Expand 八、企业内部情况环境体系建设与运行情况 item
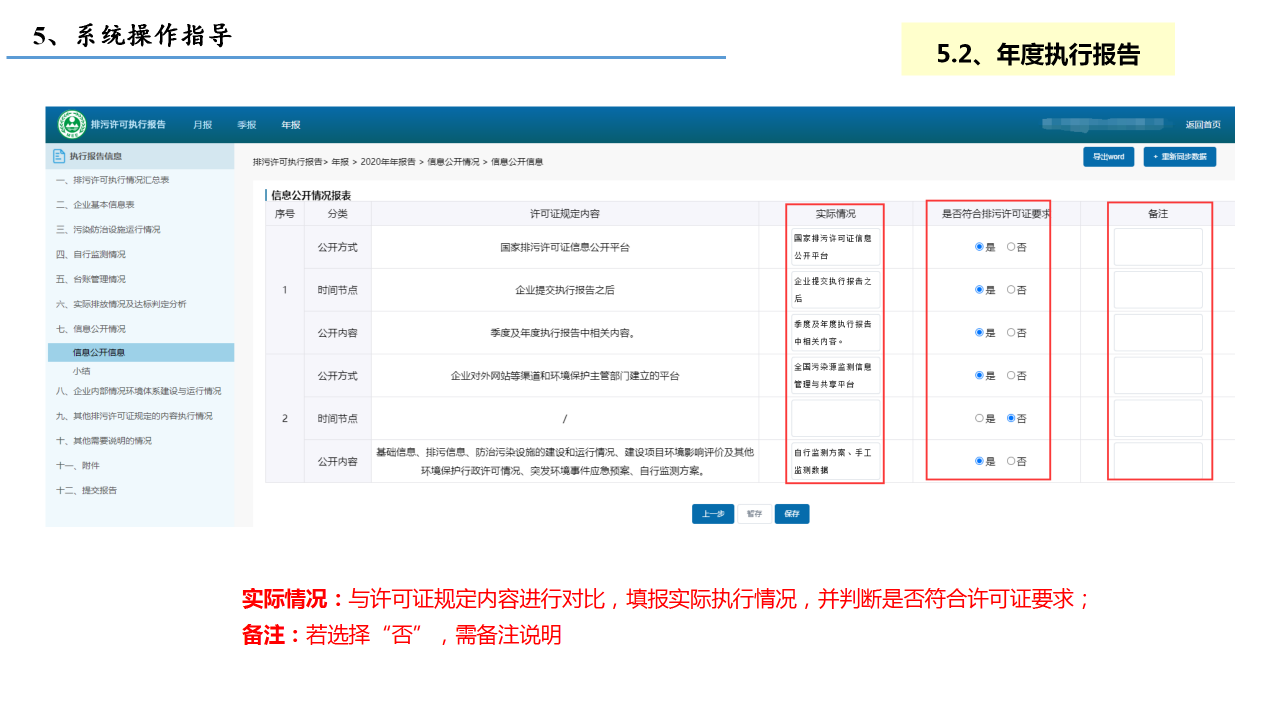 [x=139, y=391]
